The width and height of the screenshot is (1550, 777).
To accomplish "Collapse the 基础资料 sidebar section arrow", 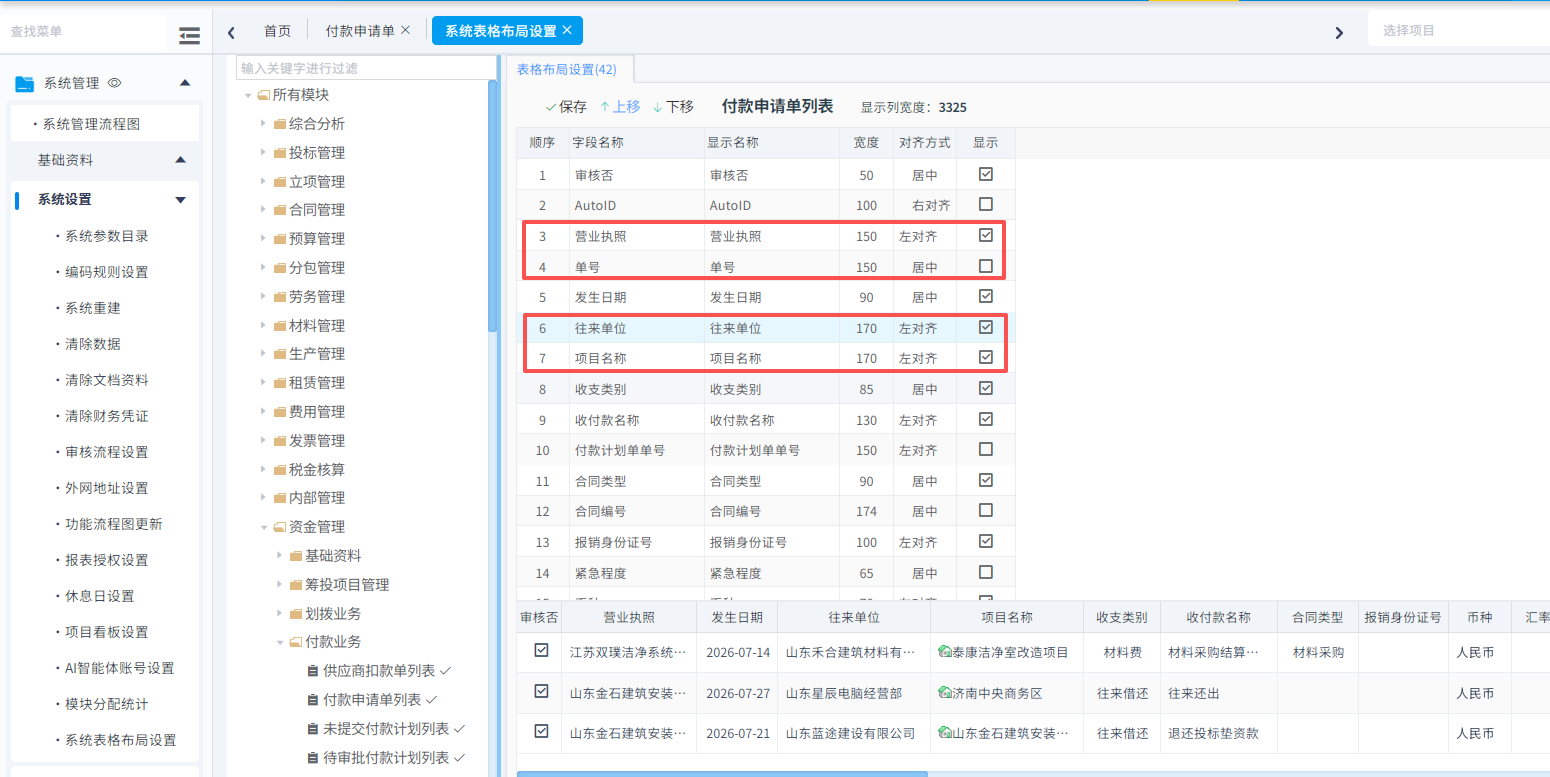I will pyautogui.click(x=181, y=160).
